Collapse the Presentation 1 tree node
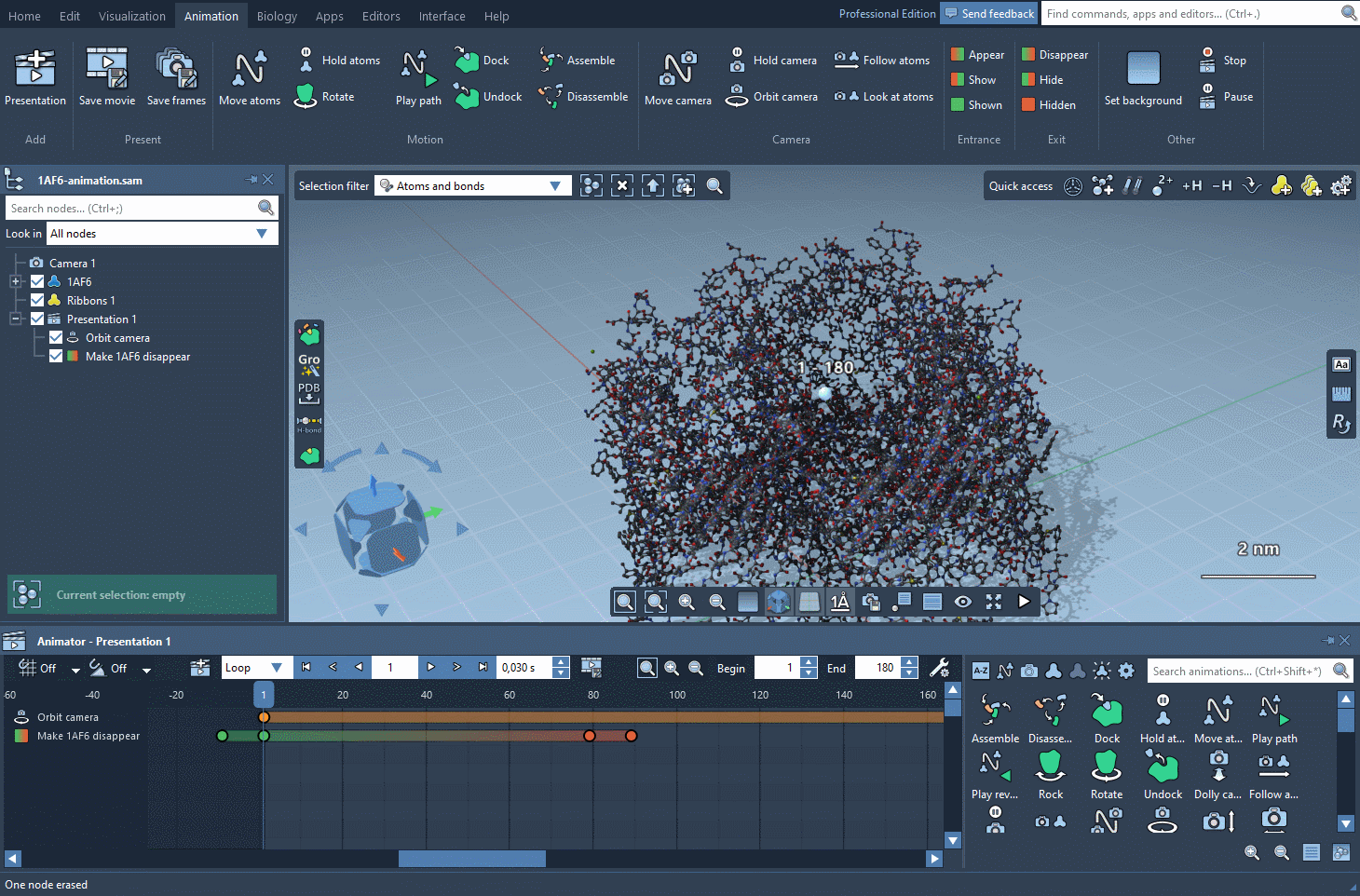The width and height of the screenshot is (1360, 896). pos(16,319)
